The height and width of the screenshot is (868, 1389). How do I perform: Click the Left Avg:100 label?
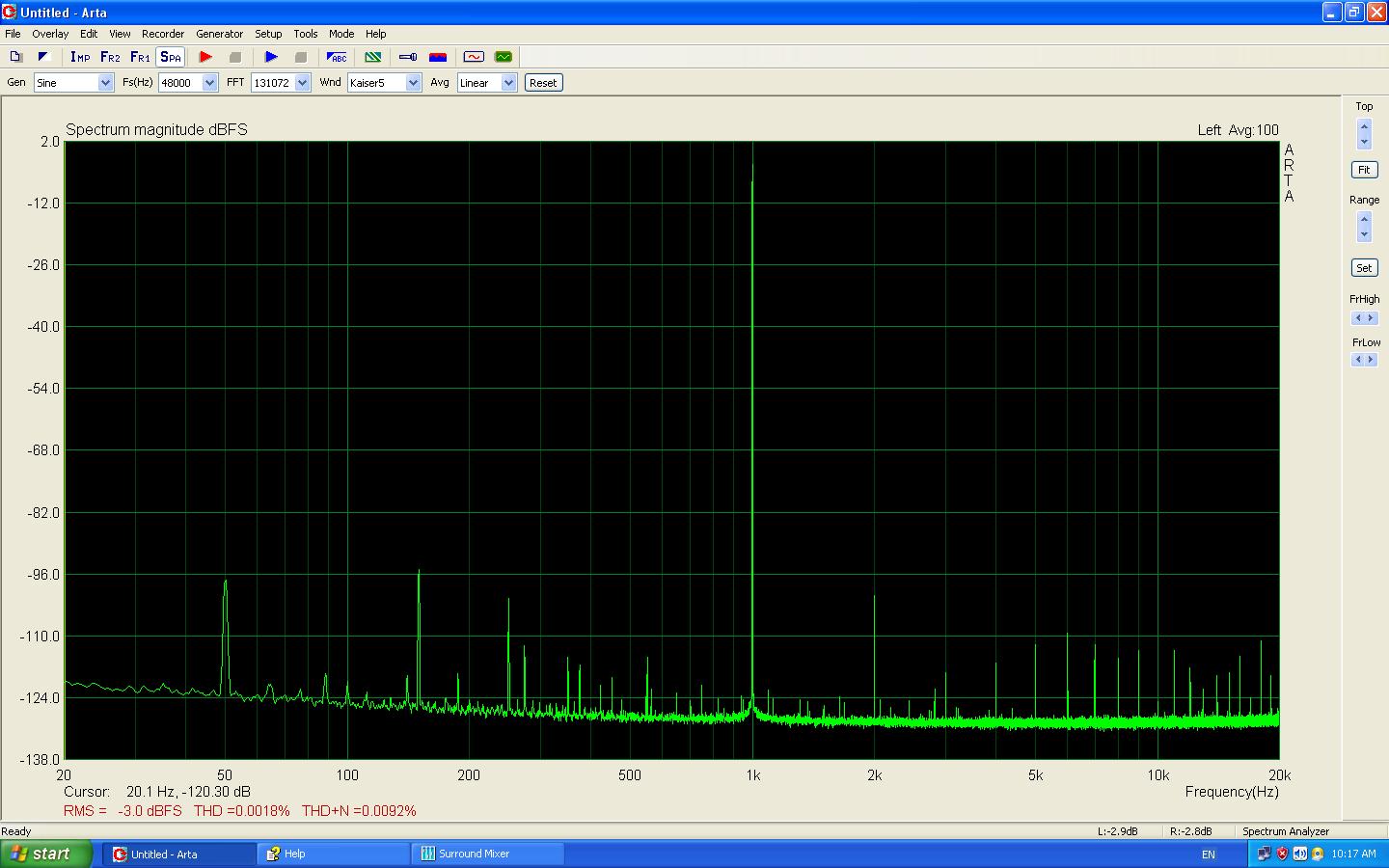click(x=1239, y=130)
